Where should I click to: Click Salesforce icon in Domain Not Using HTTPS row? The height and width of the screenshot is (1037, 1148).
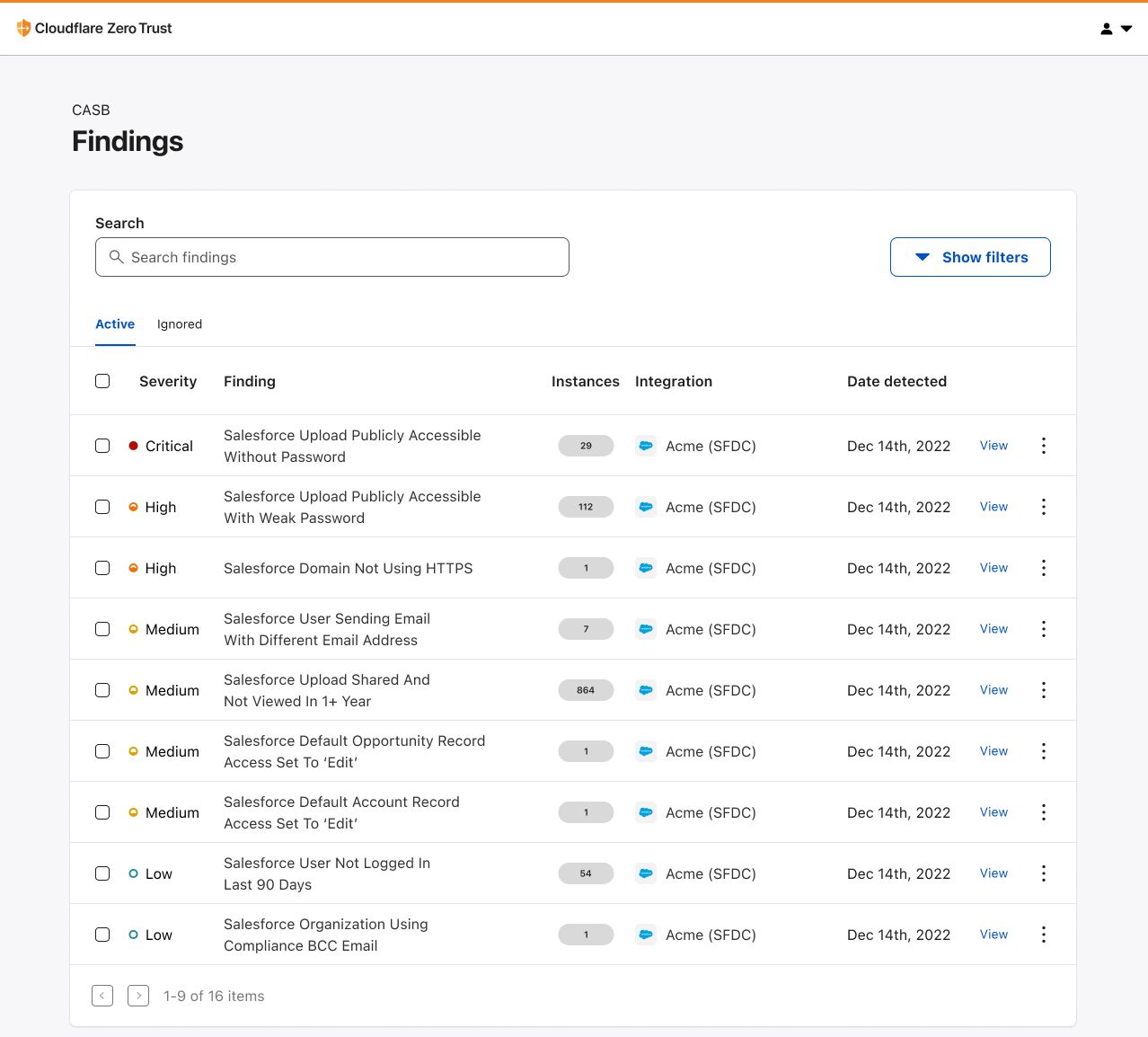click(x=646, y=568)
